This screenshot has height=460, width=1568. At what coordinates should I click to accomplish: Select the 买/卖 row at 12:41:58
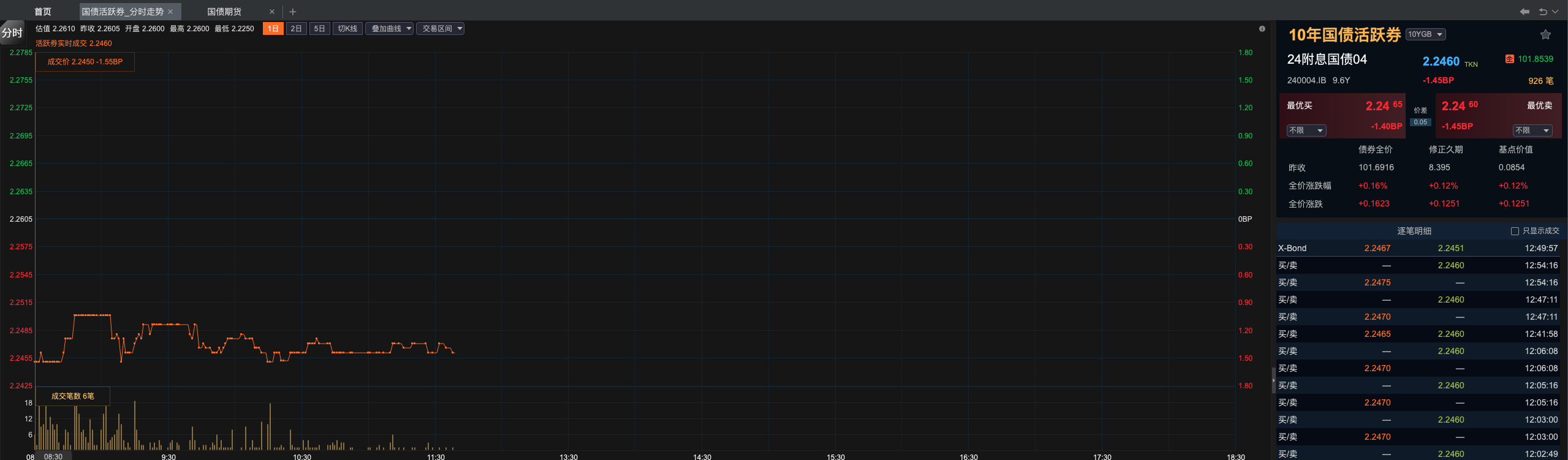[x=1418, y=334]
